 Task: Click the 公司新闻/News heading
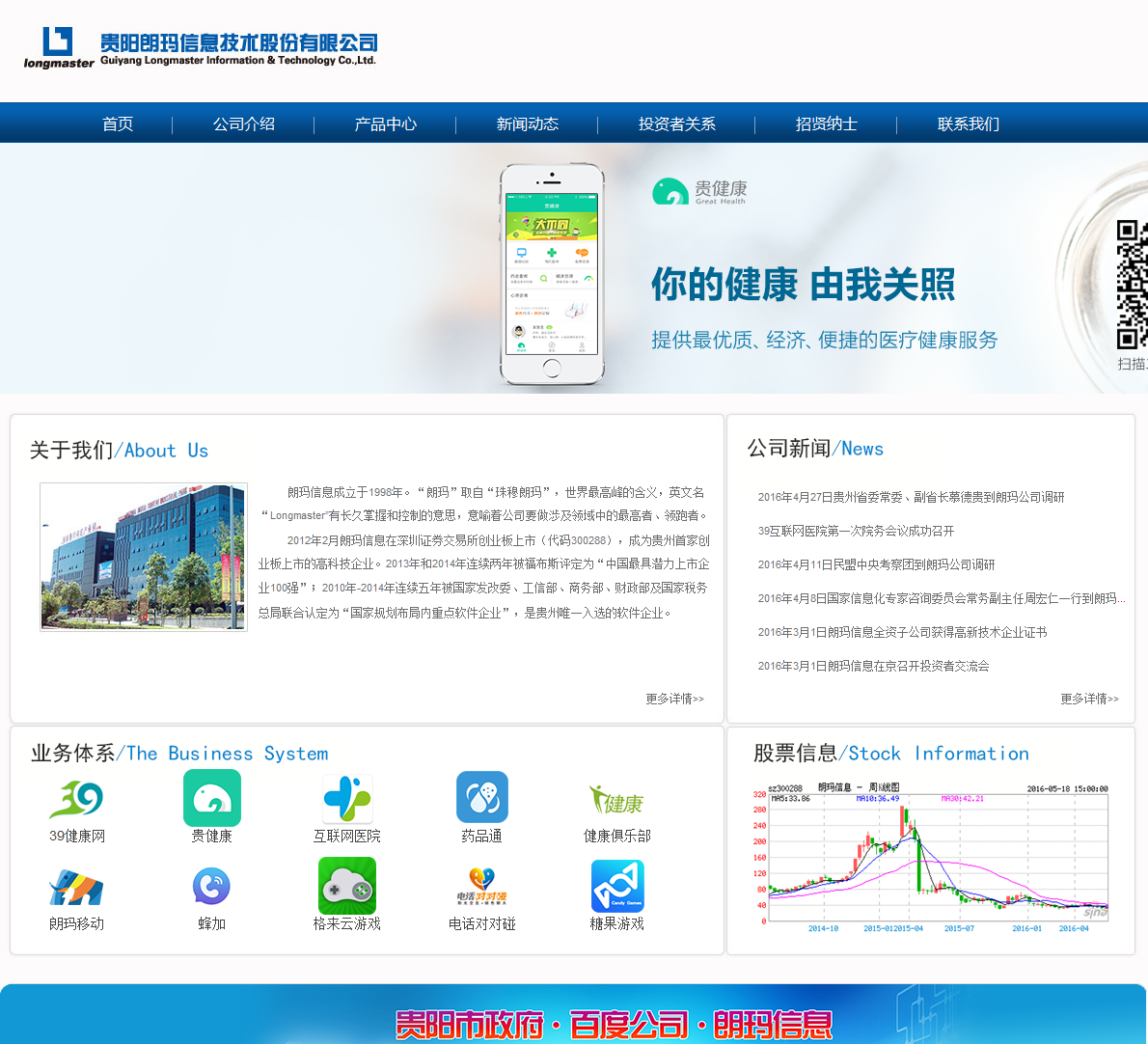pos(815,449)
